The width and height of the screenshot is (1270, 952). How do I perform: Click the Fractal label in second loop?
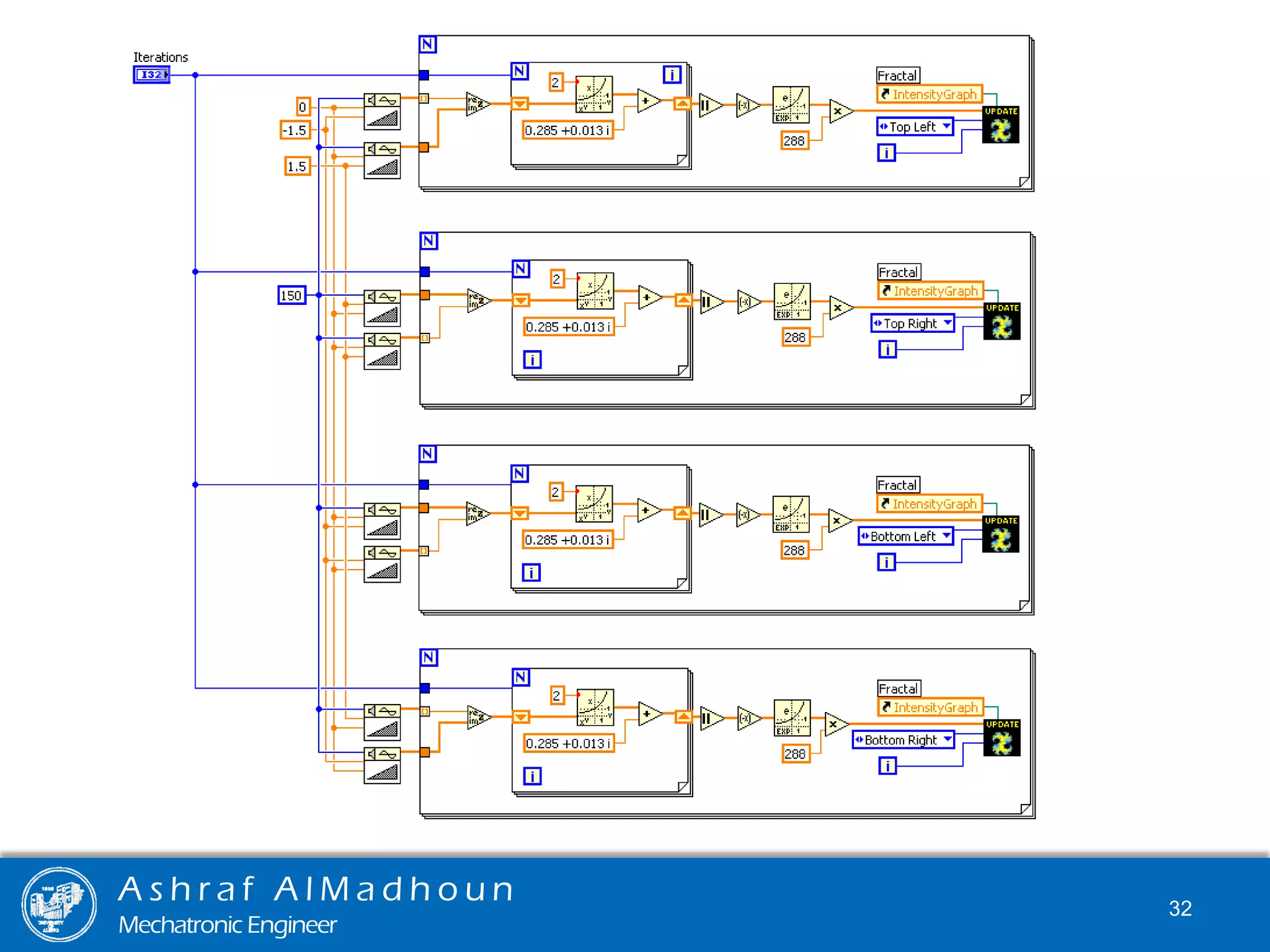(x=899, y=272)
